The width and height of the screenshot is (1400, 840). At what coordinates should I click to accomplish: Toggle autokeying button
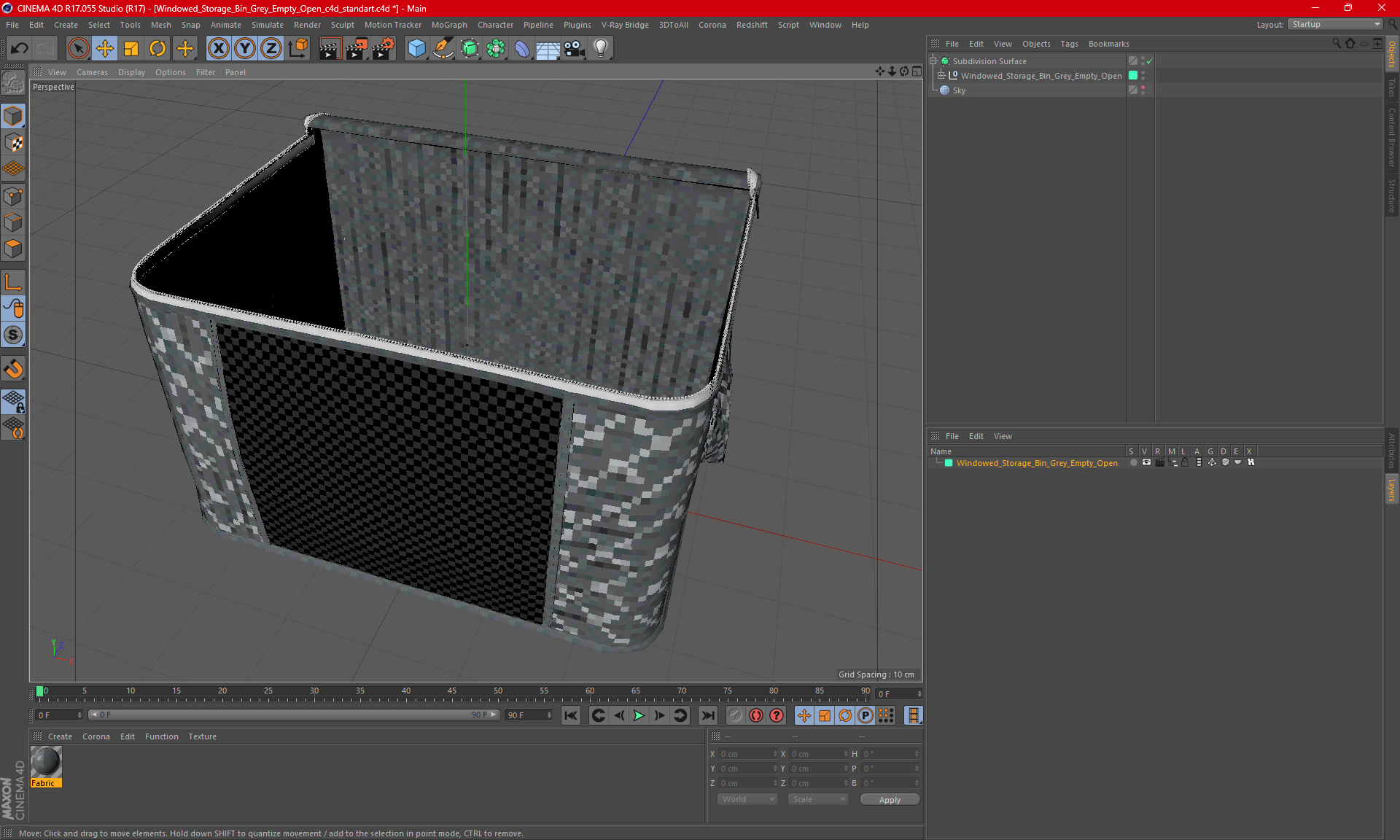tap(756, 715)
